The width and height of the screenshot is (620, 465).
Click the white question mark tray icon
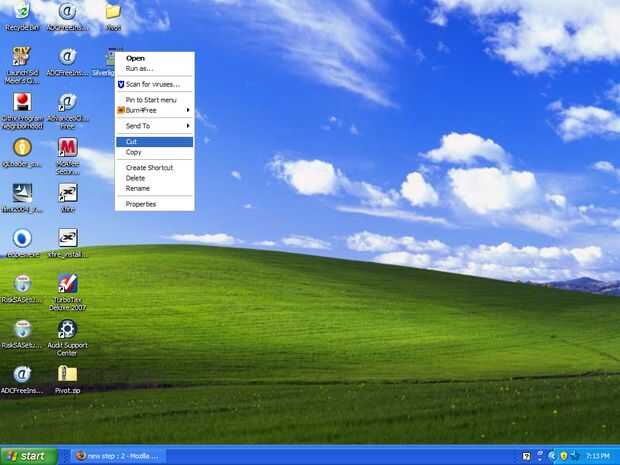click(x=526, y=456)
